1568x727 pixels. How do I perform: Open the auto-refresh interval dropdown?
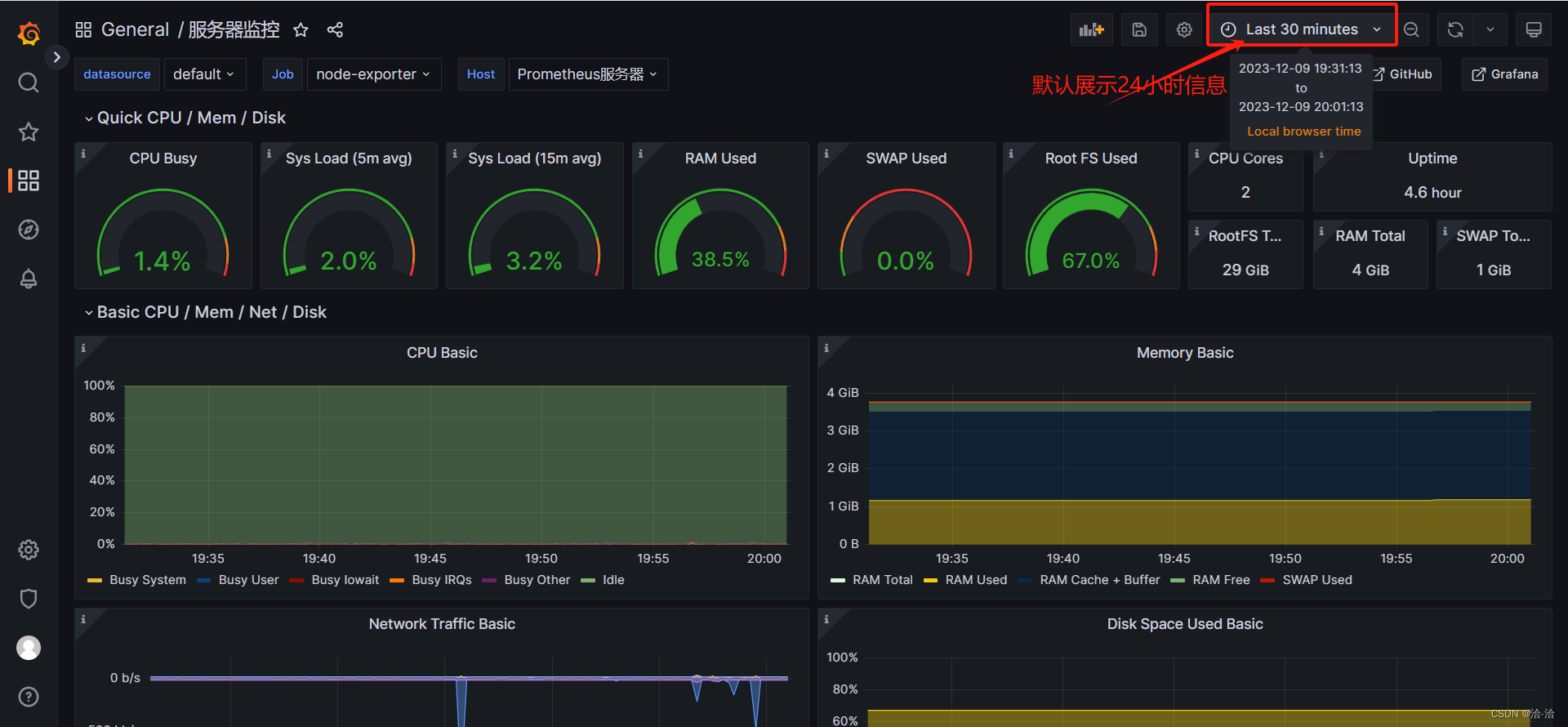point(1490,30)
